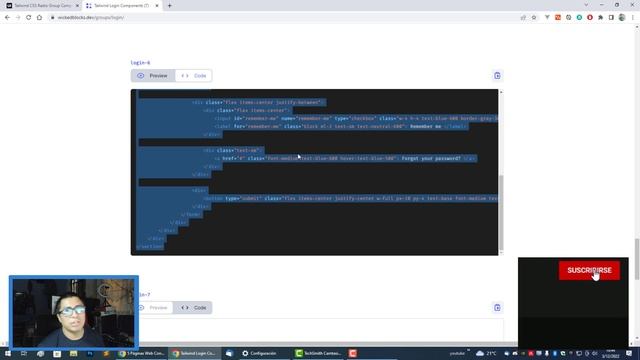Image resolution: width=640 pixels, height=360 pixels.
Task: Open a new browser tab
Action: coord(169,6)
